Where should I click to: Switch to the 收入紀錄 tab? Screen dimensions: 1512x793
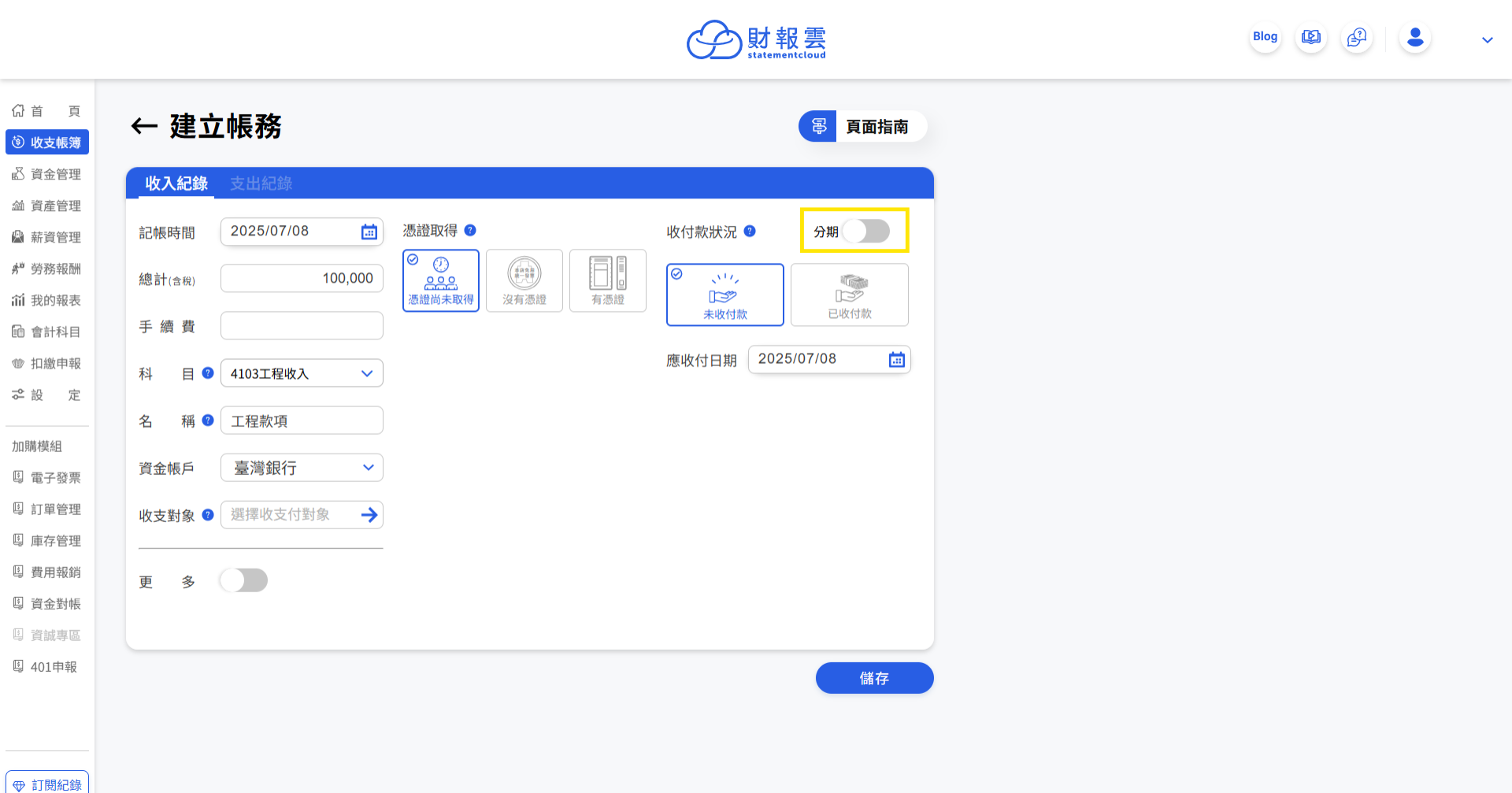[176, 183]
